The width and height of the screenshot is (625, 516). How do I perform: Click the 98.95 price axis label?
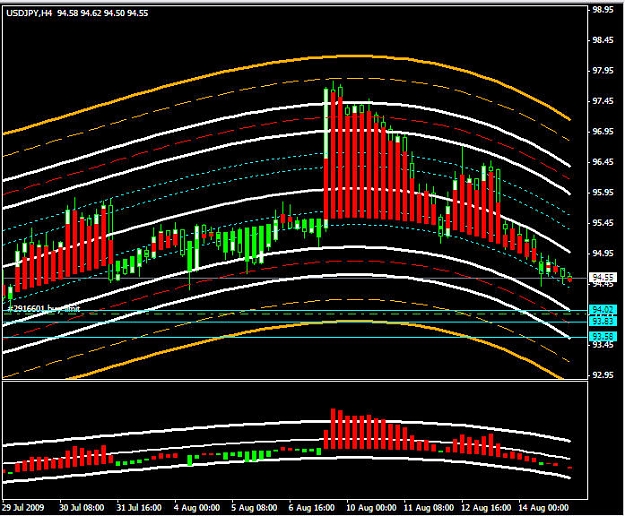click(603, 10)
